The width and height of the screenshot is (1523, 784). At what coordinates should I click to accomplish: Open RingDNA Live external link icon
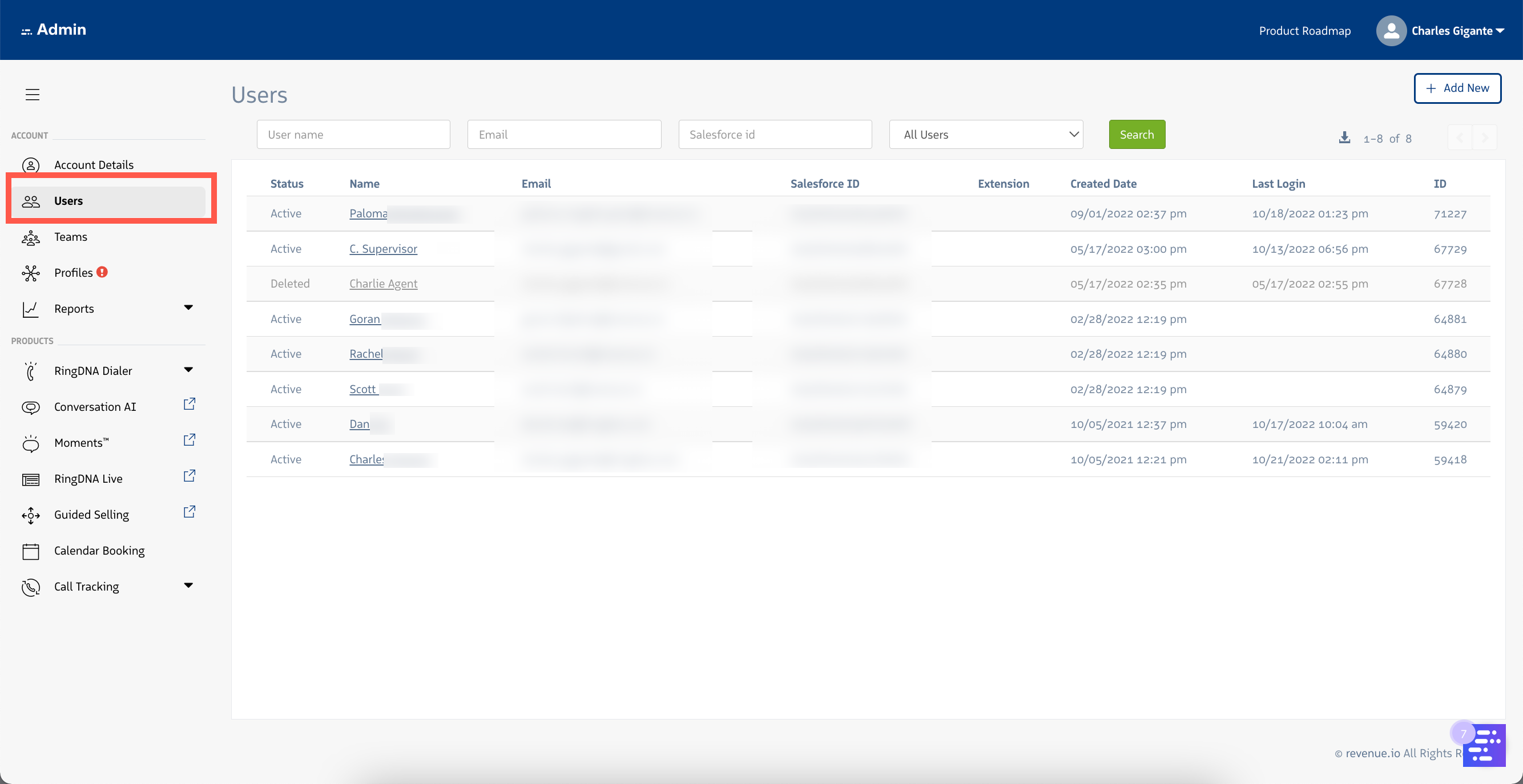pos(189,475)
